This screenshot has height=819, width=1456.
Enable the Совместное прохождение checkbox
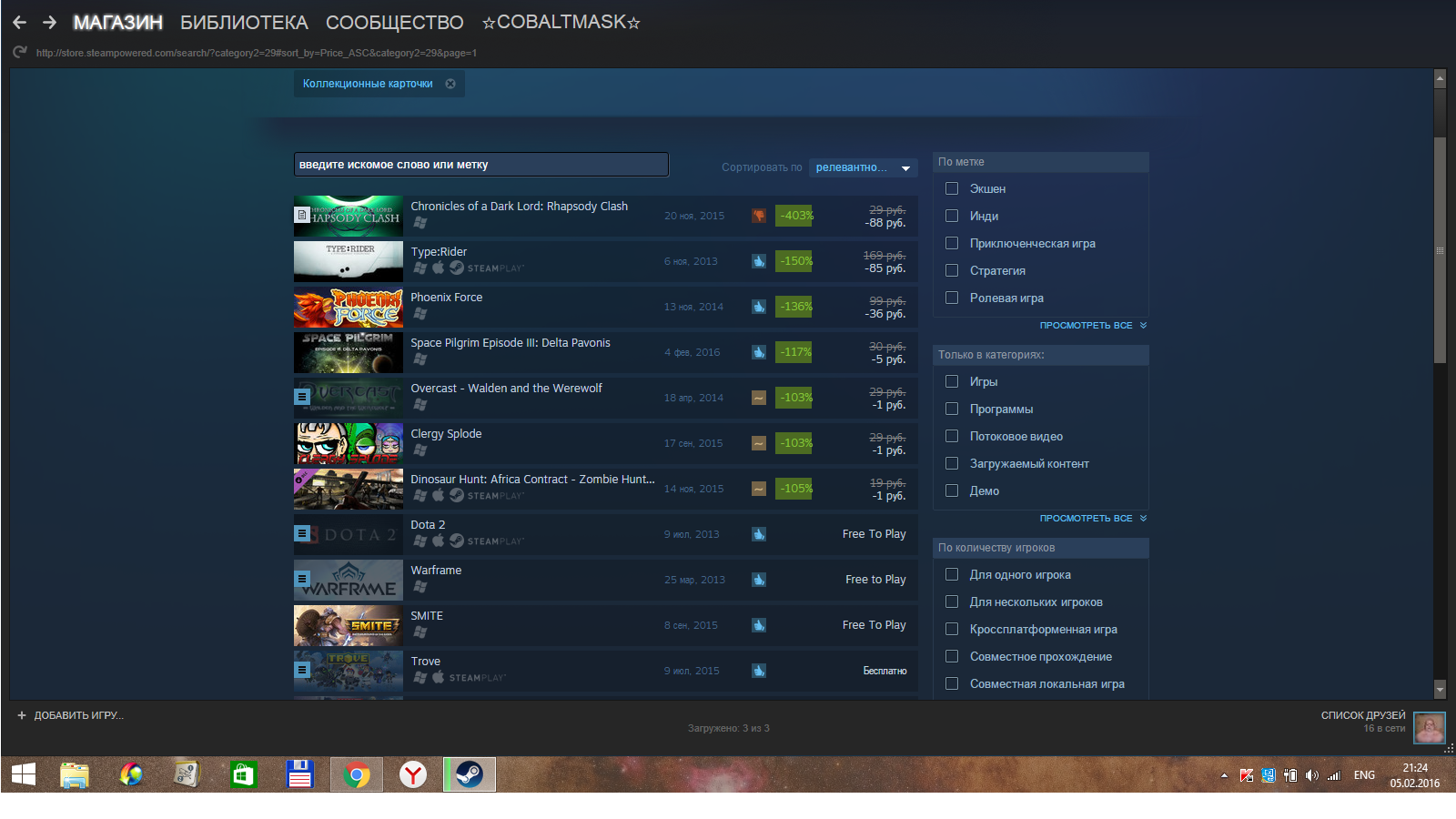tap(952, 656)
